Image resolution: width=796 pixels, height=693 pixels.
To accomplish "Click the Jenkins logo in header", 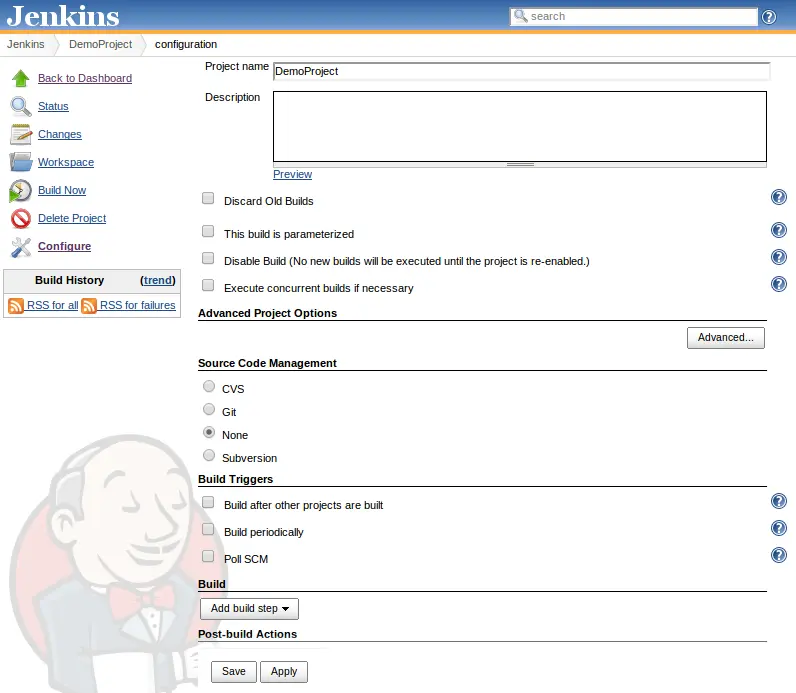I will pos(63,16).
